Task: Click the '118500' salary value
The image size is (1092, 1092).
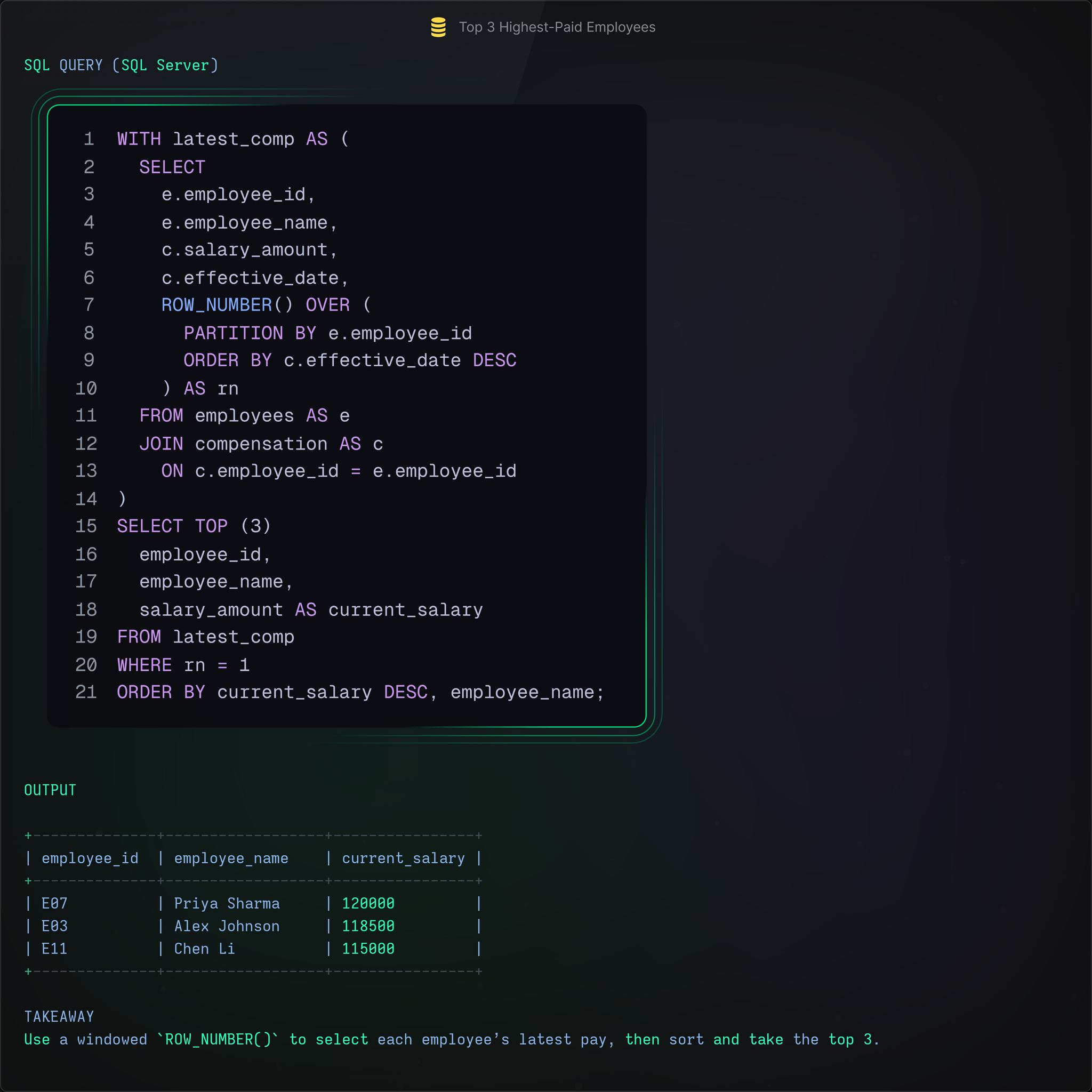Action: pos(368,926)
